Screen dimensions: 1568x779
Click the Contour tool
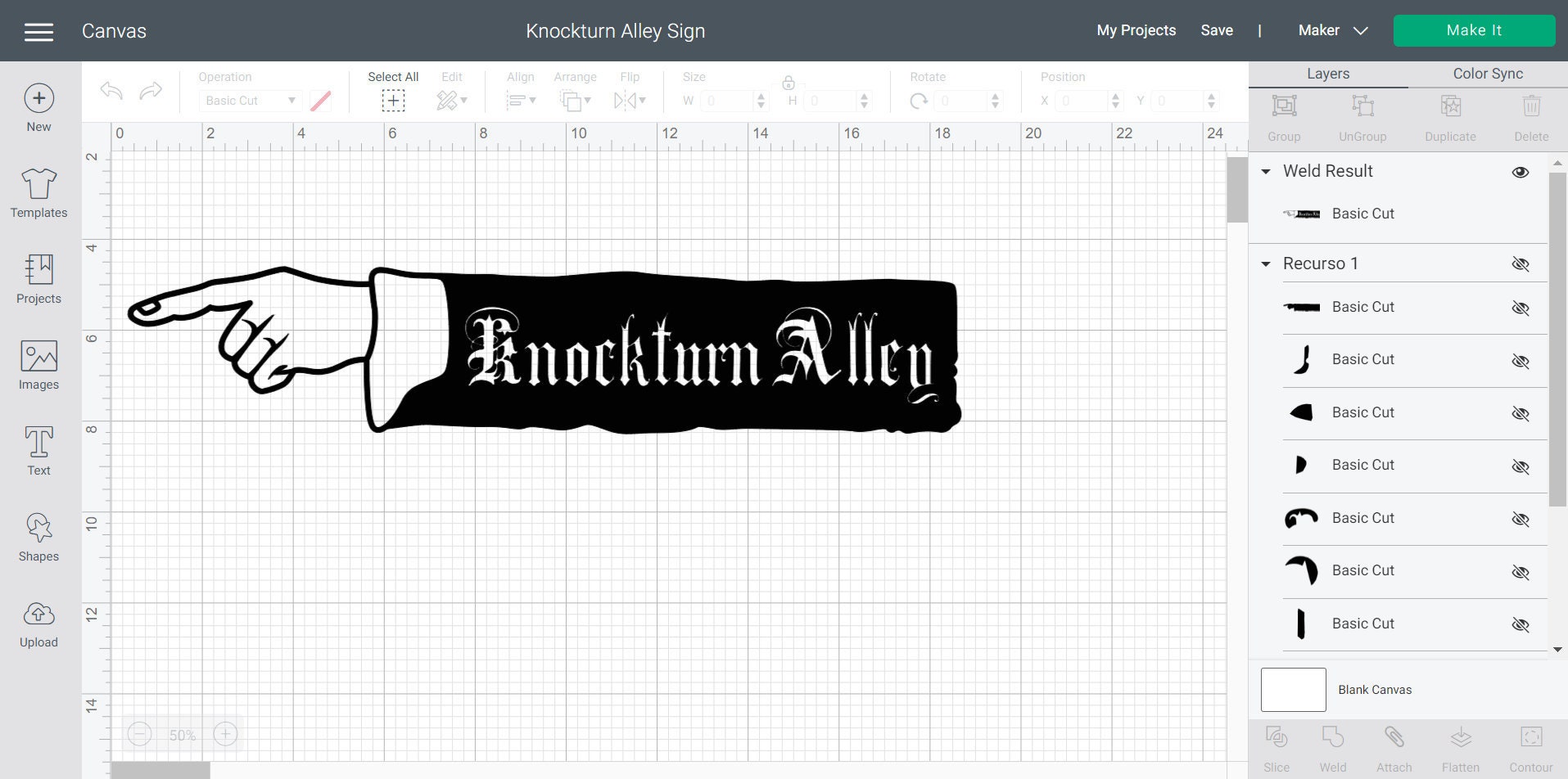pyautogui.click(x=1530, y=745)
